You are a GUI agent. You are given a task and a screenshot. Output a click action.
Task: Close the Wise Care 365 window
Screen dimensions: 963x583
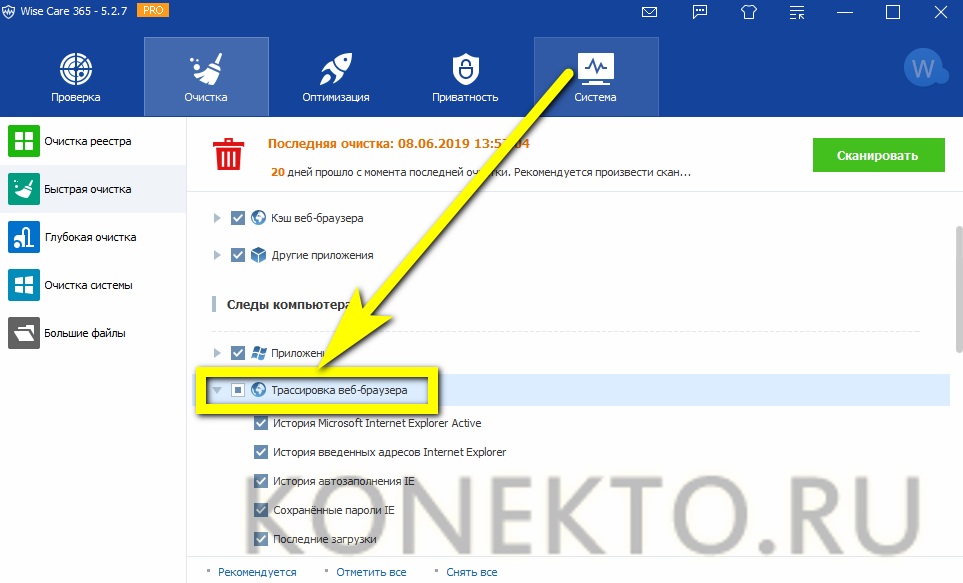(941, 12)
